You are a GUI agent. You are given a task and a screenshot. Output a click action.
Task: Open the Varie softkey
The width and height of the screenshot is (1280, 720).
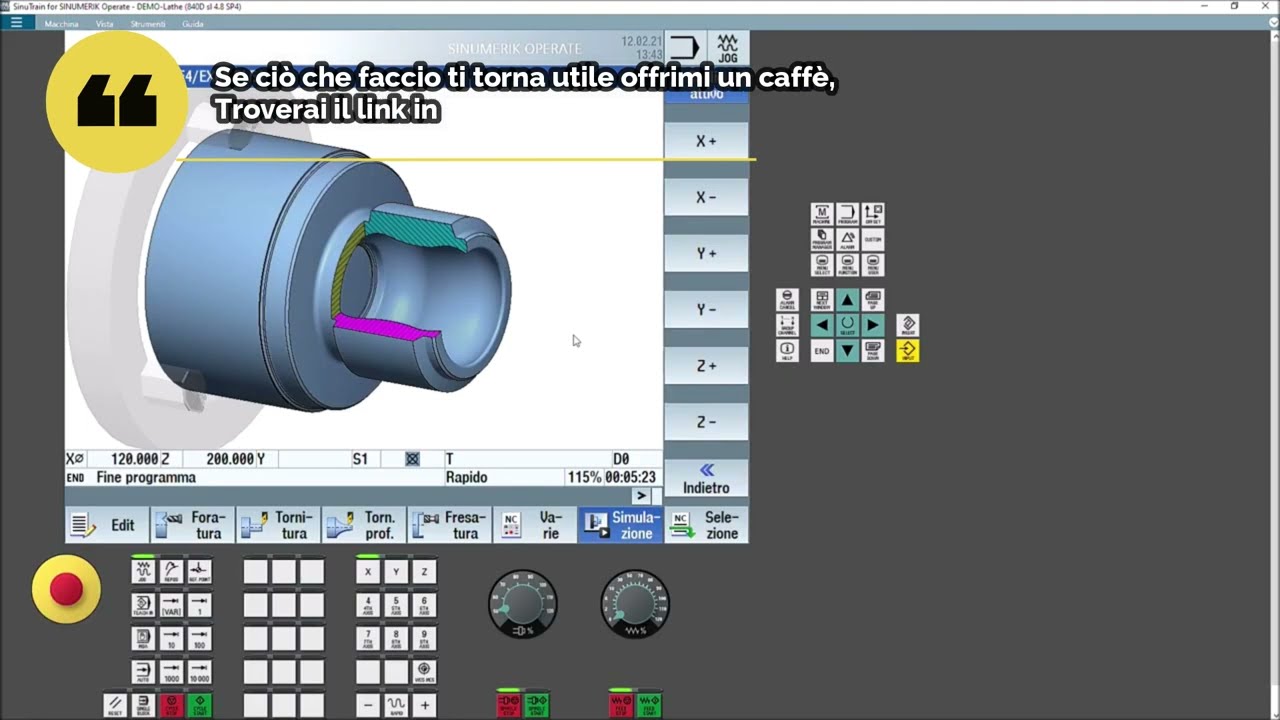535,525
